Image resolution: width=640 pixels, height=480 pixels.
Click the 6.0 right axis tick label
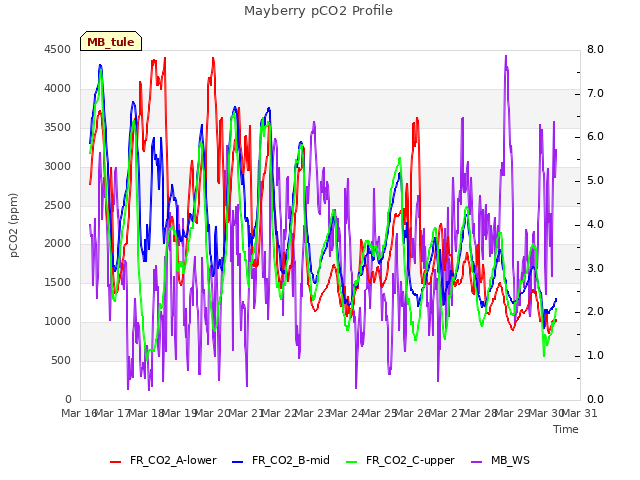pos(595,137)
